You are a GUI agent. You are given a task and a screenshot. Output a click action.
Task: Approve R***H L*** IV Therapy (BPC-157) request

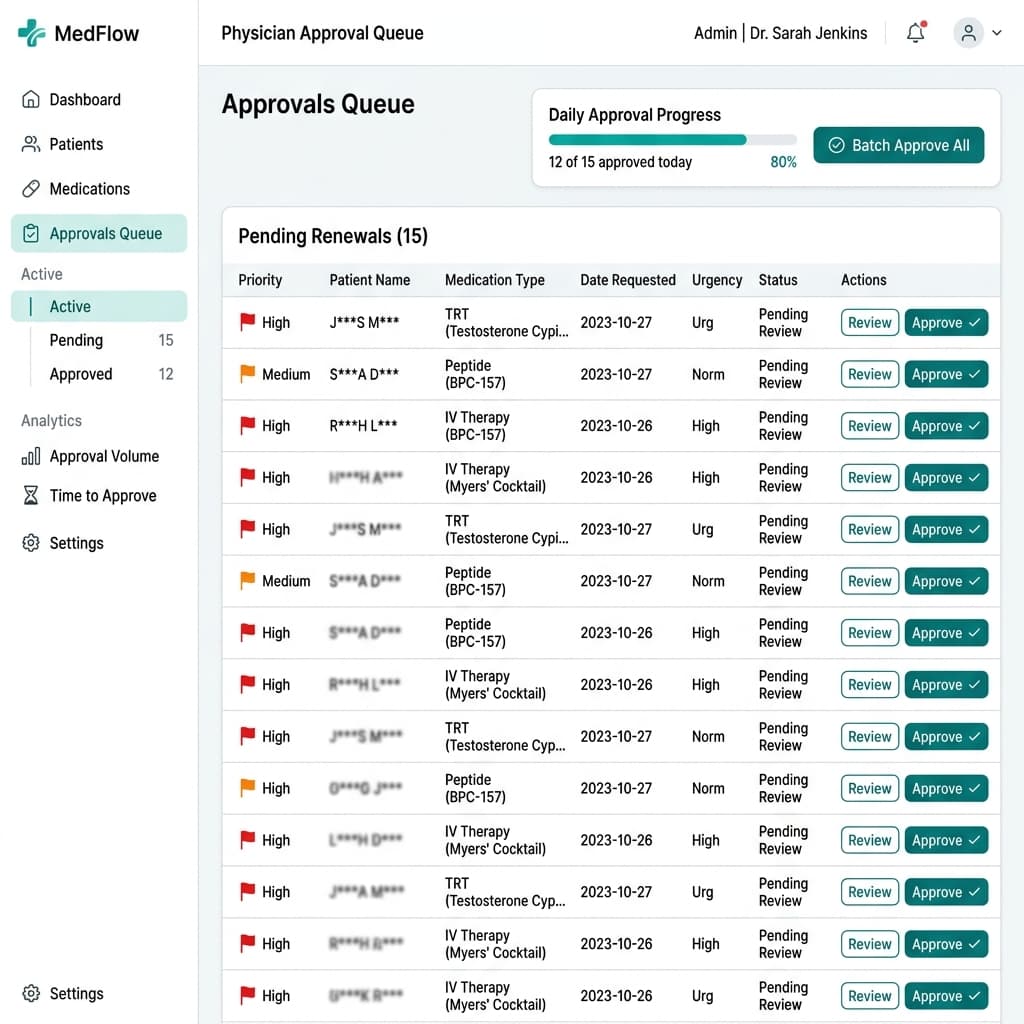click(946, 426)
